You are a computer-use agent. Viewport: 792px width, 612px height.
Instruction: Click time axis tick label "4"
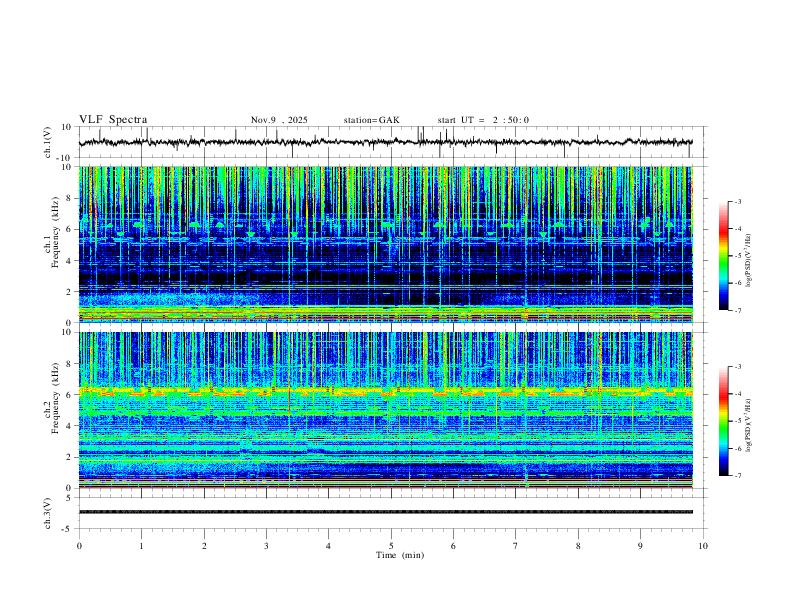[328, 546]
